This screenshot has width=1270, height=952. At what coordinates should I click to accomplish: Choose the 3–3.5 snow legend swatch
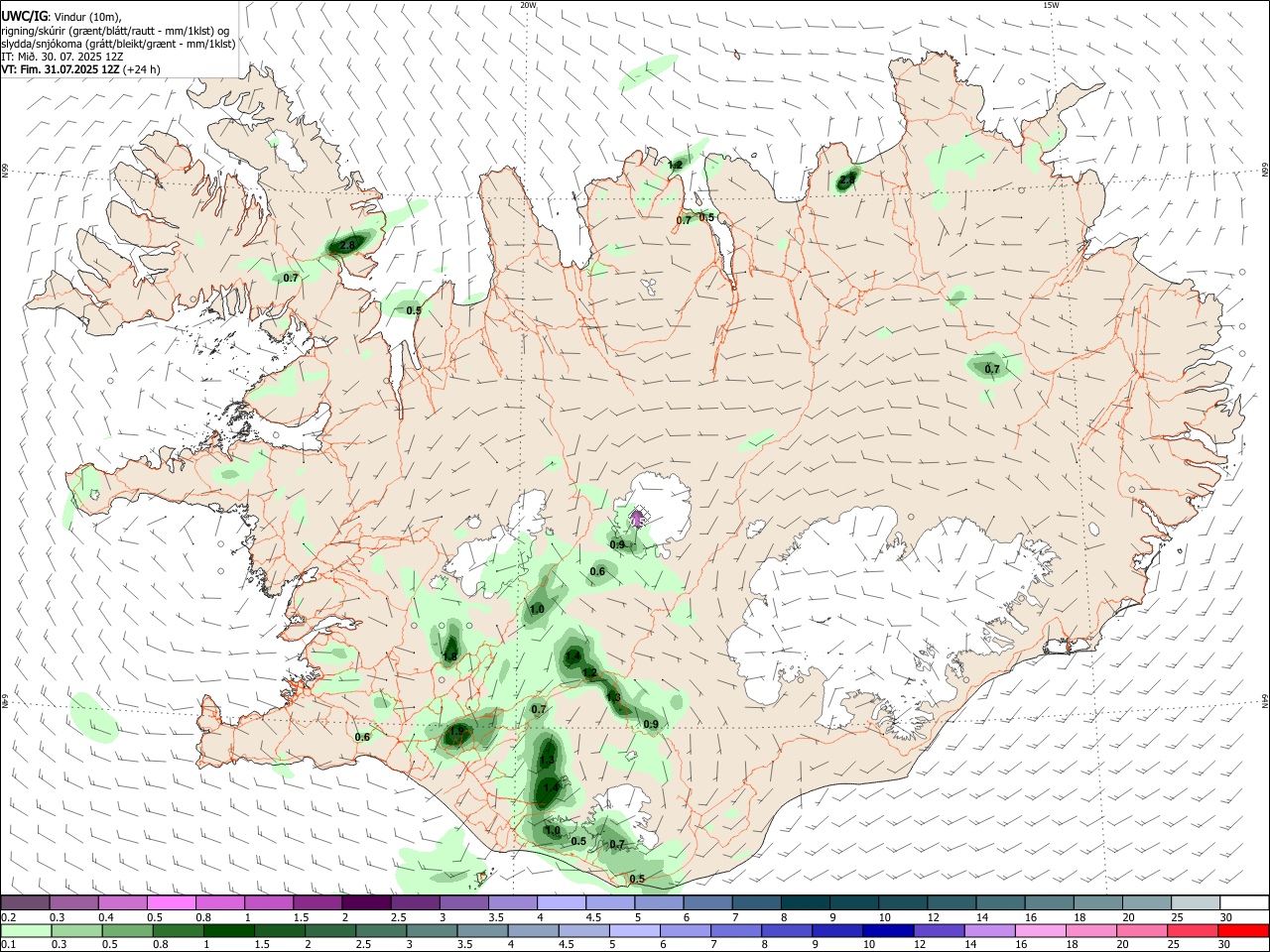pos(463,903)
